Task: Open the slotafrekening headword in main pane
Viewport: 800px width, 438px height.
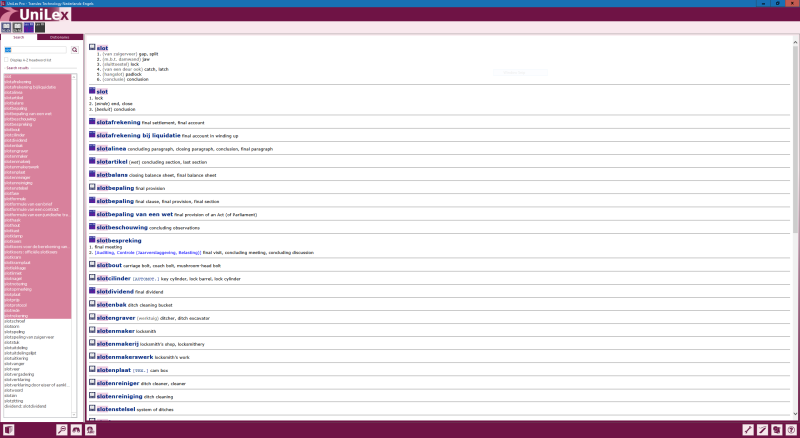Action: point(118,123)
